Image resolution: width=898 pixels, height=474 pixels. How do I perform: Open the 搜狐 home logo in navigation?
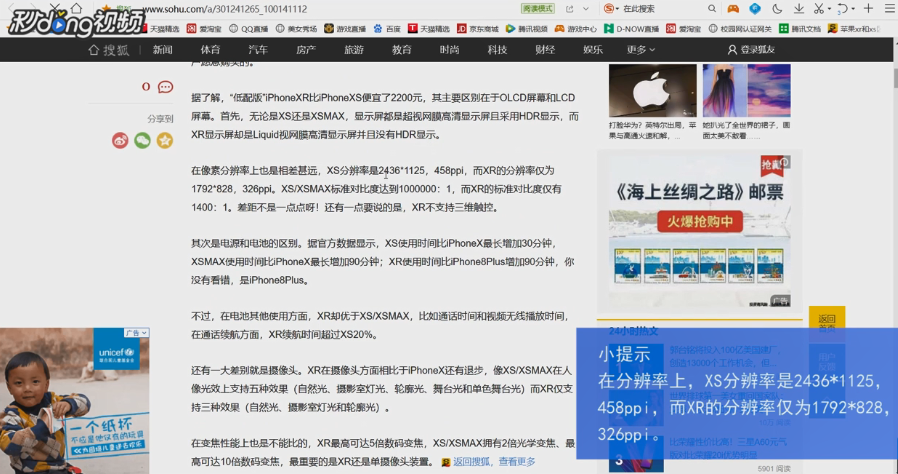[109, 50]
